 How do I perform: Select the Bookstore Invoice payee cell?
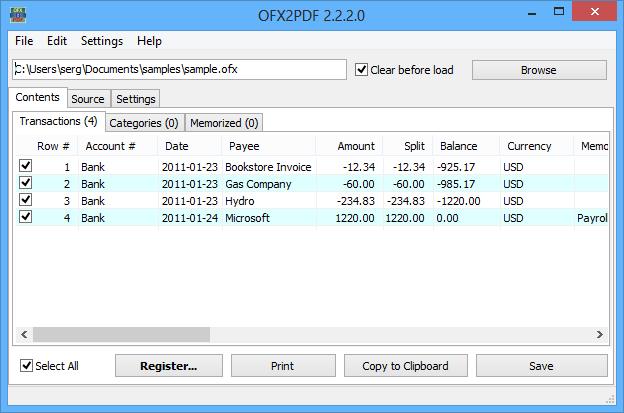click(x=269, y=167)
